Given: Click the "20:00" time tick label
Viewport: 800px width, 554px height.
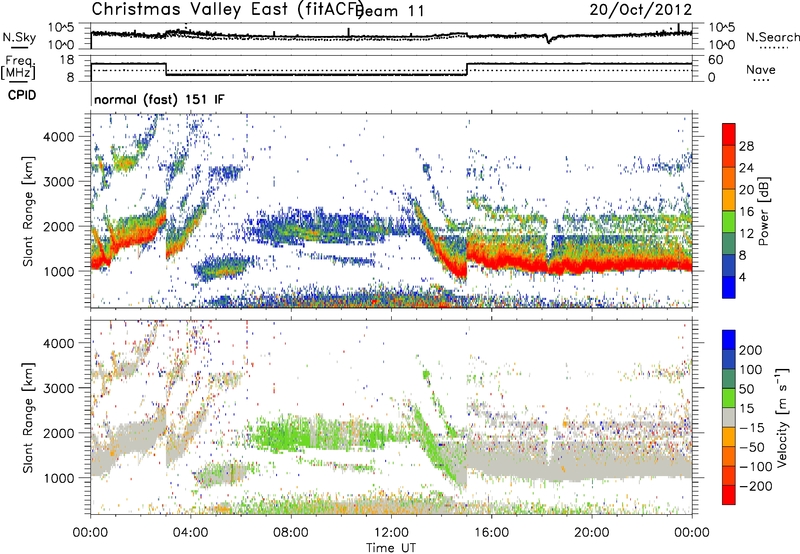Looking at the screenshot, I should (x=592, y=533).
